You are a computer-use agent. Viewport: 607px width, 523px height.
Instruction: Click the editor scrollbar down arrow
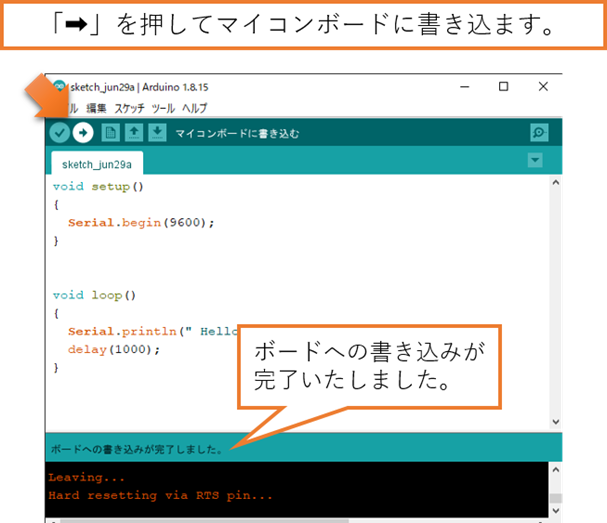(556, 422)
